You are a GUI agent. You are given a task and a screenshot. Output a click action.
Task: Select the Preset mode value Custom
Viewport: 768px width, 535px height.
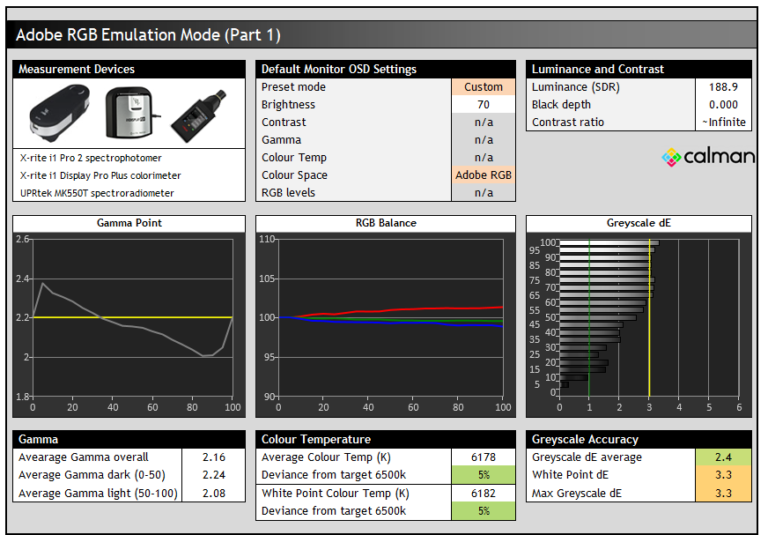tap(483, 87)
